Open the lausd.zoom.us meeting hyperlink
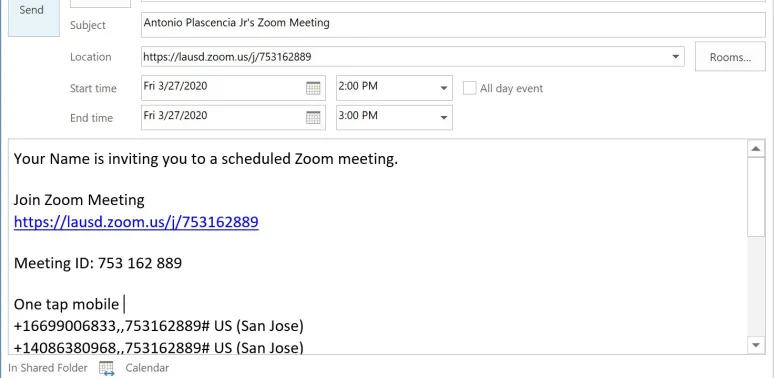 click(136, 222)
